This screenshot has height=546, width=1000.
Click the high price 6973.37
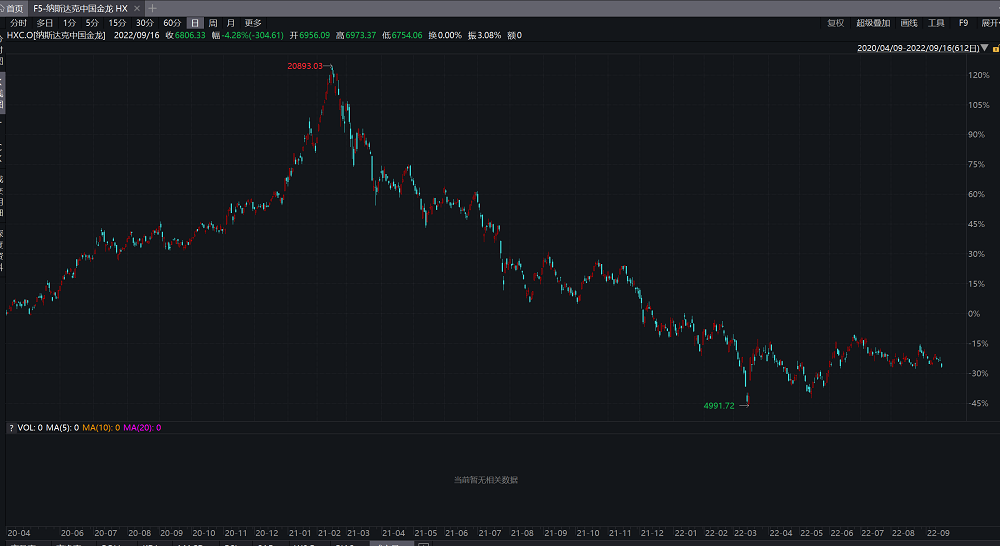point(360,35)
